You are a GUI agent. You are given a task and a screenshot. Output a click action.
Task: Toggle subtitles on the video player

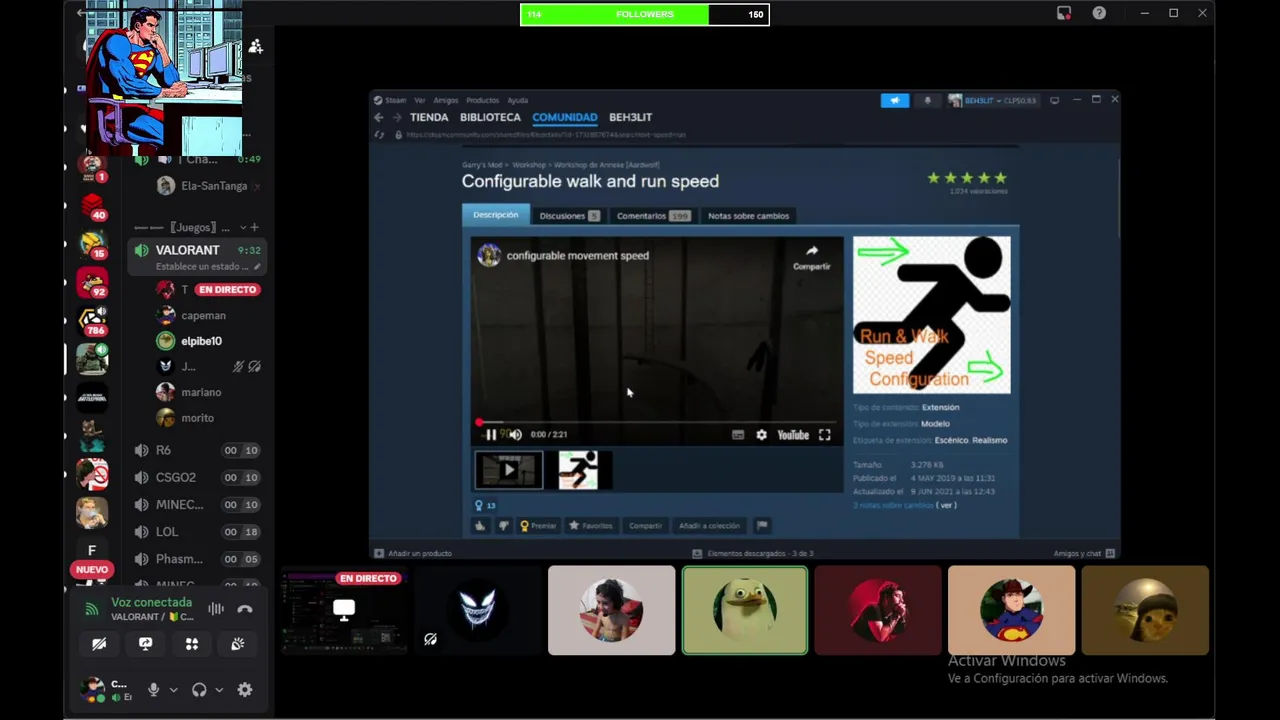coord(738,435)
